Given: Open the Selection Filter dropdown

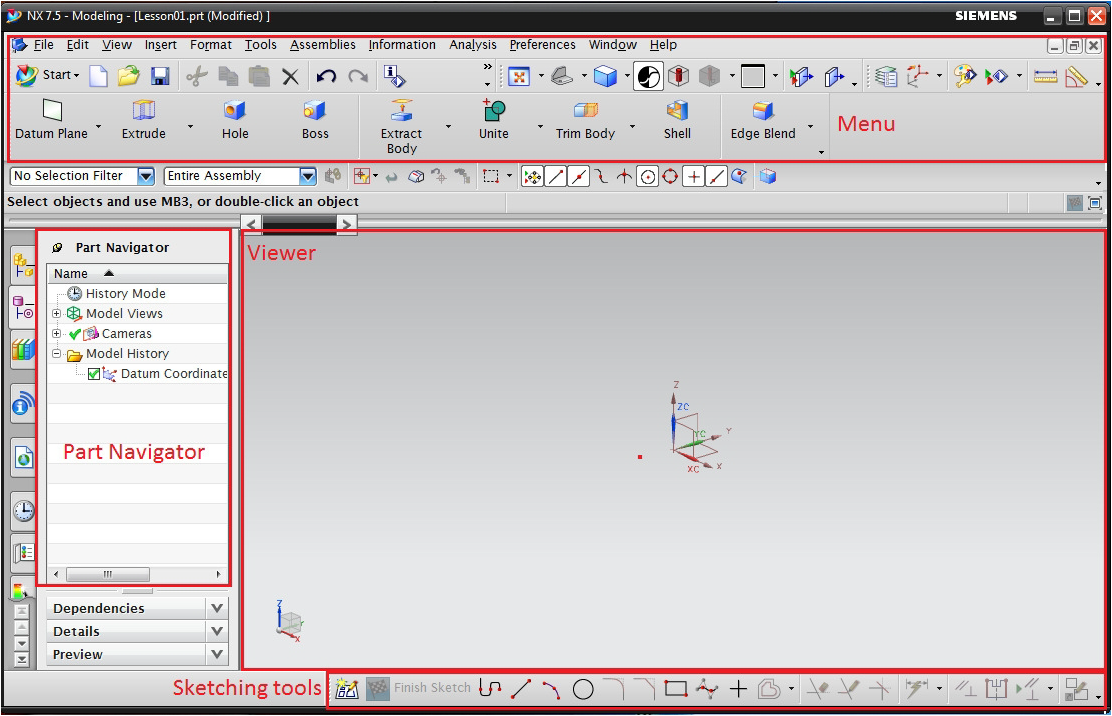Looking at the screenshot, I should pos(145,175).
